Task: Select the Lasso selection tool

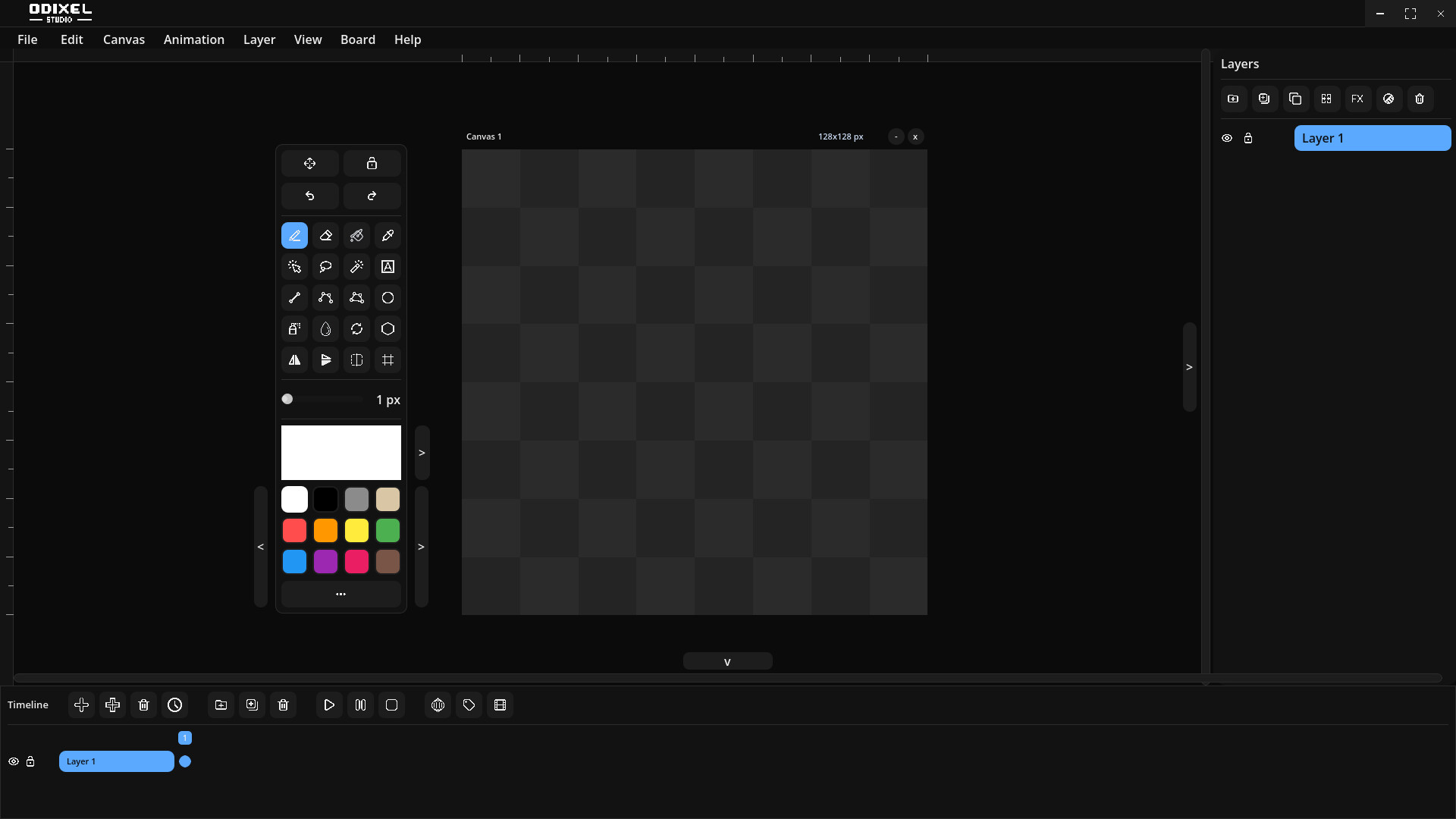Action: tap(326, 267)
